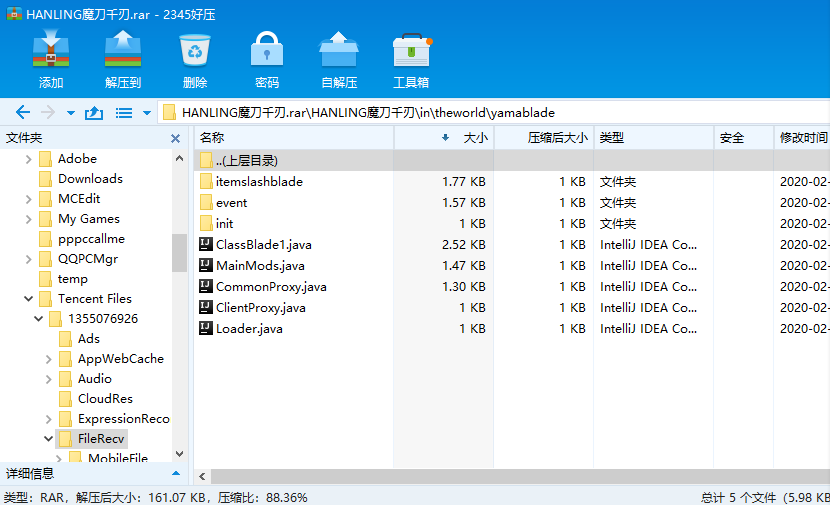
Task: Select the temp folder in tree
Action: tap(73, 279)
